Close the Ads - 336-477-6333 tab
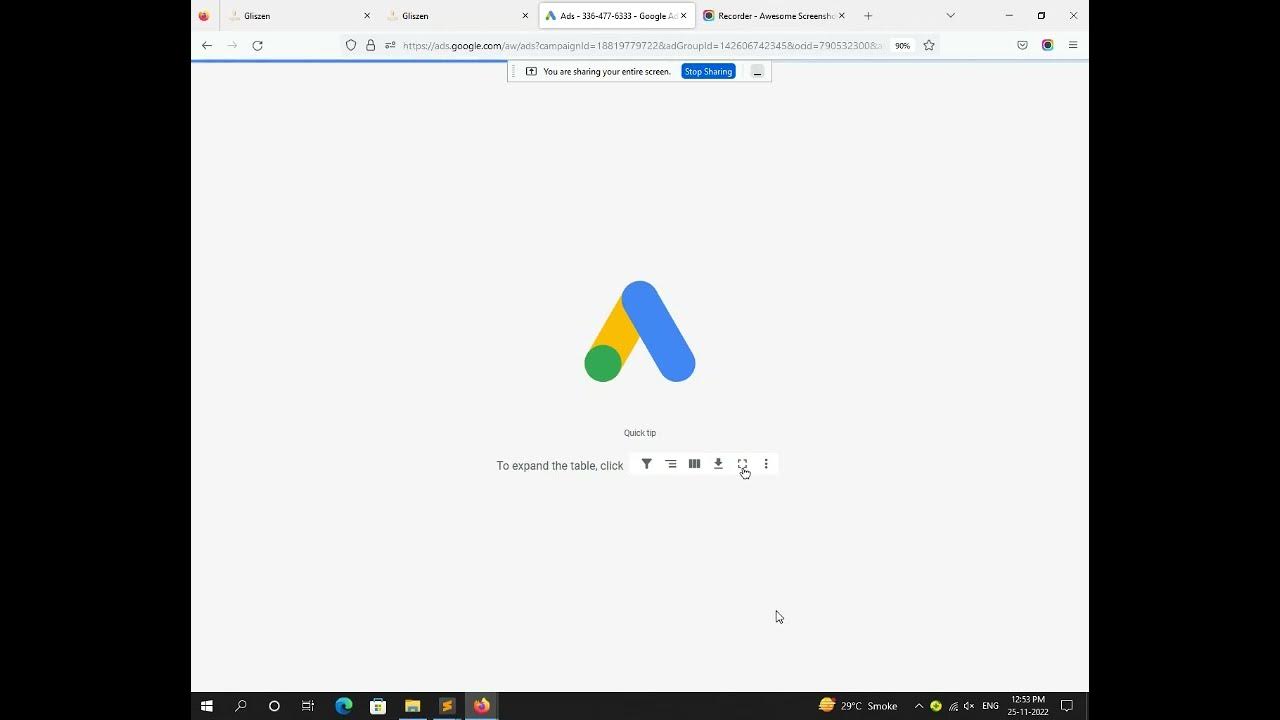The width and height of the screenshot is (1280, 720). (x=683, y=16)
